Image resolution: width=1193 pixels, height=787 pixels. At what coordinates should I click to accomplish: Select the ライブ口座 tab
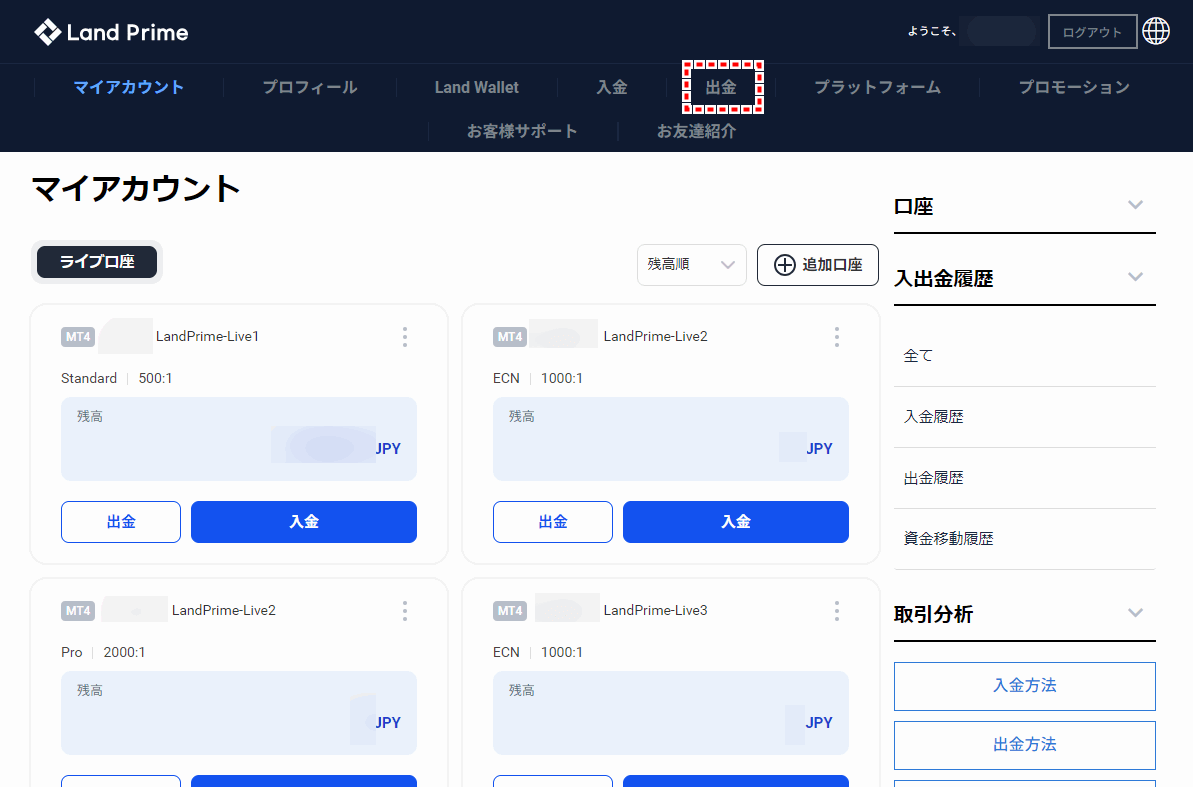[97, 262]
